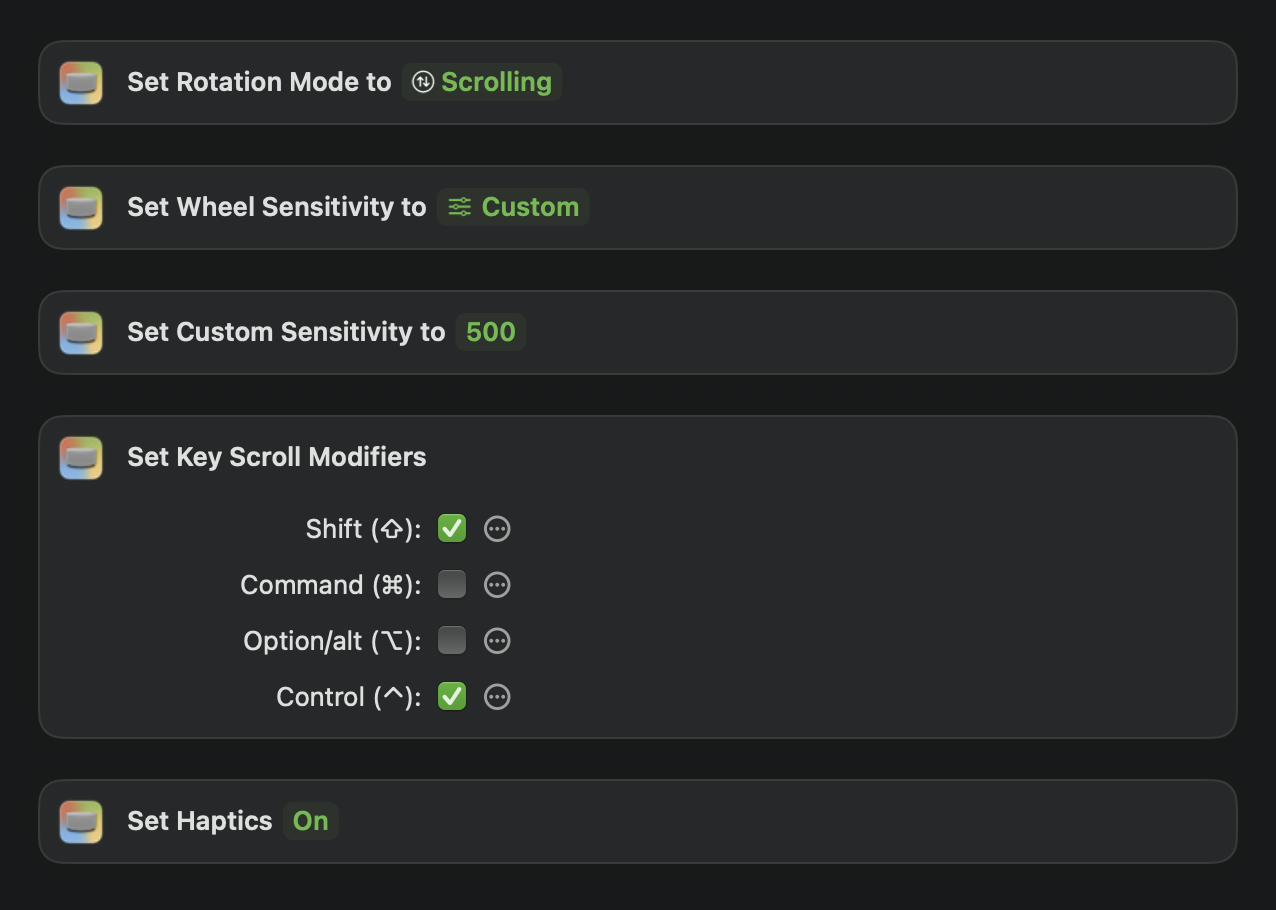Image resolution: width=1276 pixels, height=910 pixels.
Task: Uncheck the Control modifier checkbox
Action: tap(452, 697)
